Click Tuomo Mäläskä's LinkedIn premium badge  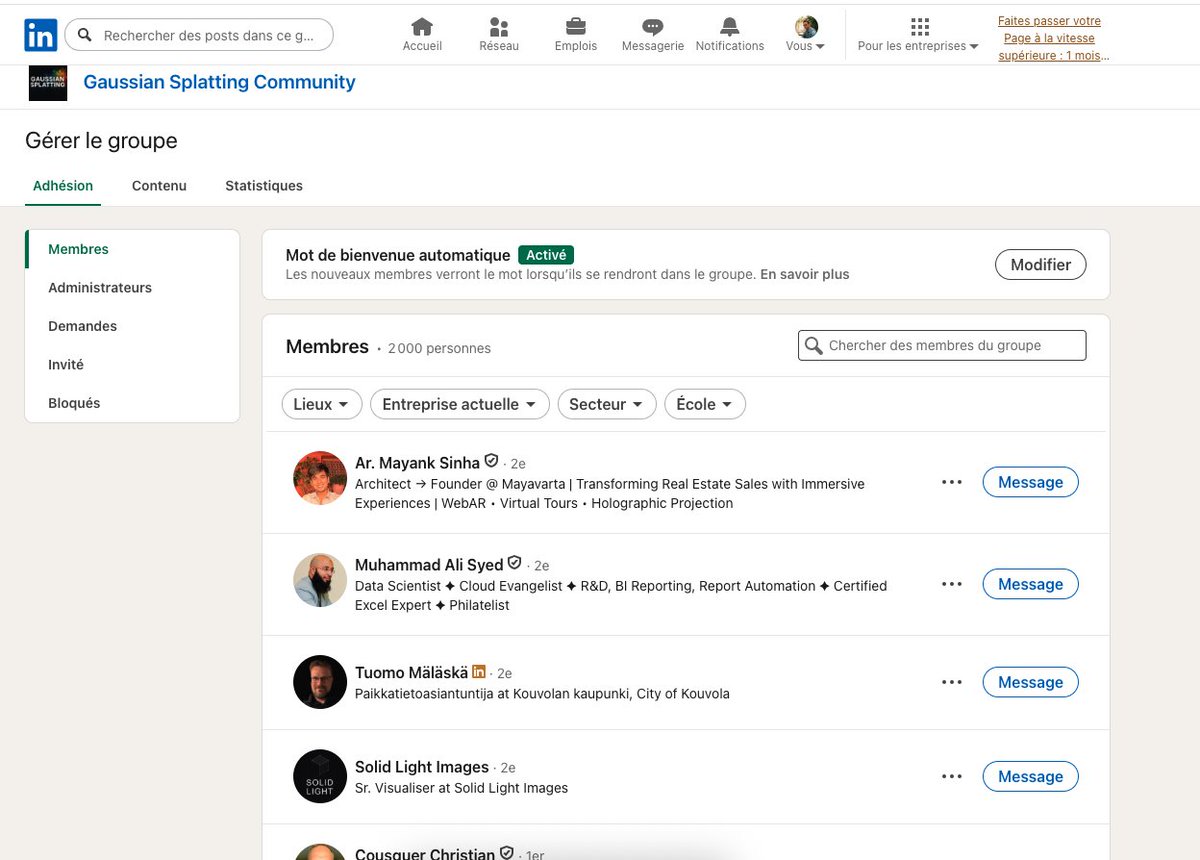point(479,672)
